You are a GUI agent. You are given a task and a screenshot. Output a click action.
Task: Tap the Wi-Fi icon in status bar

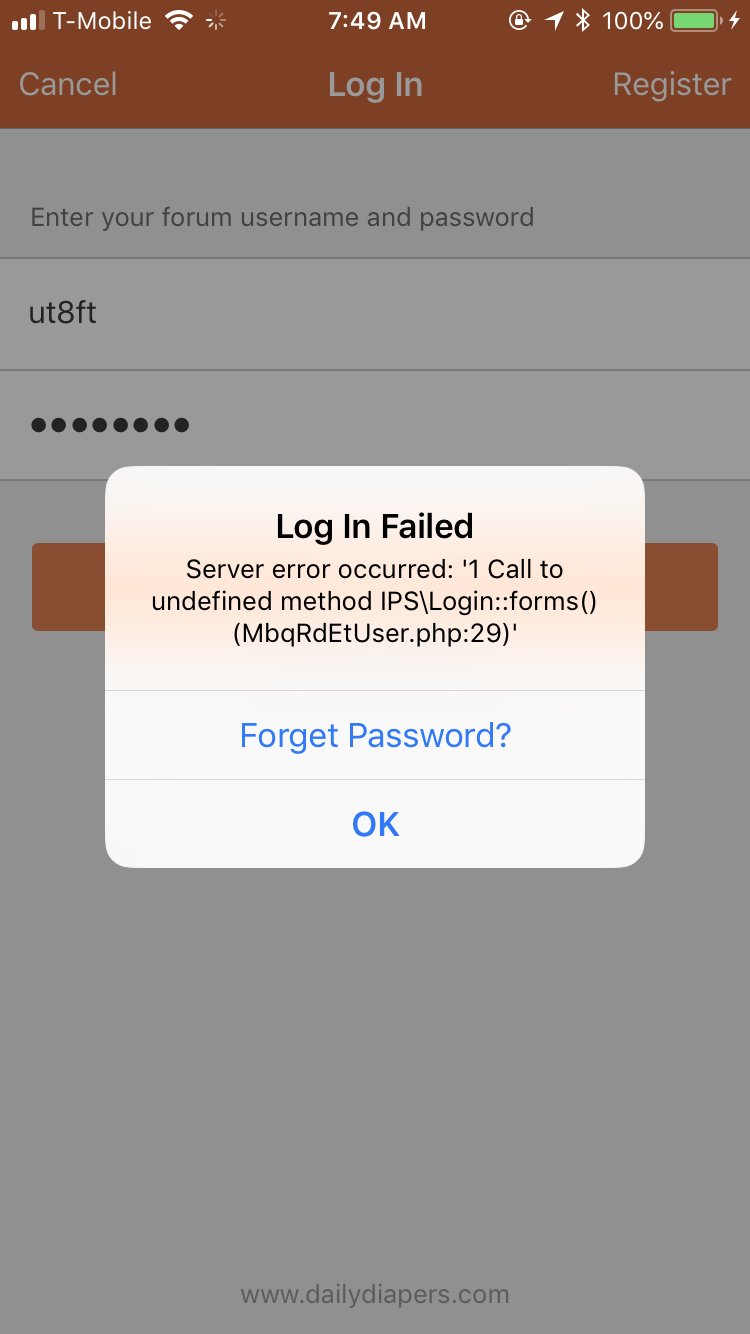point(179,20)
